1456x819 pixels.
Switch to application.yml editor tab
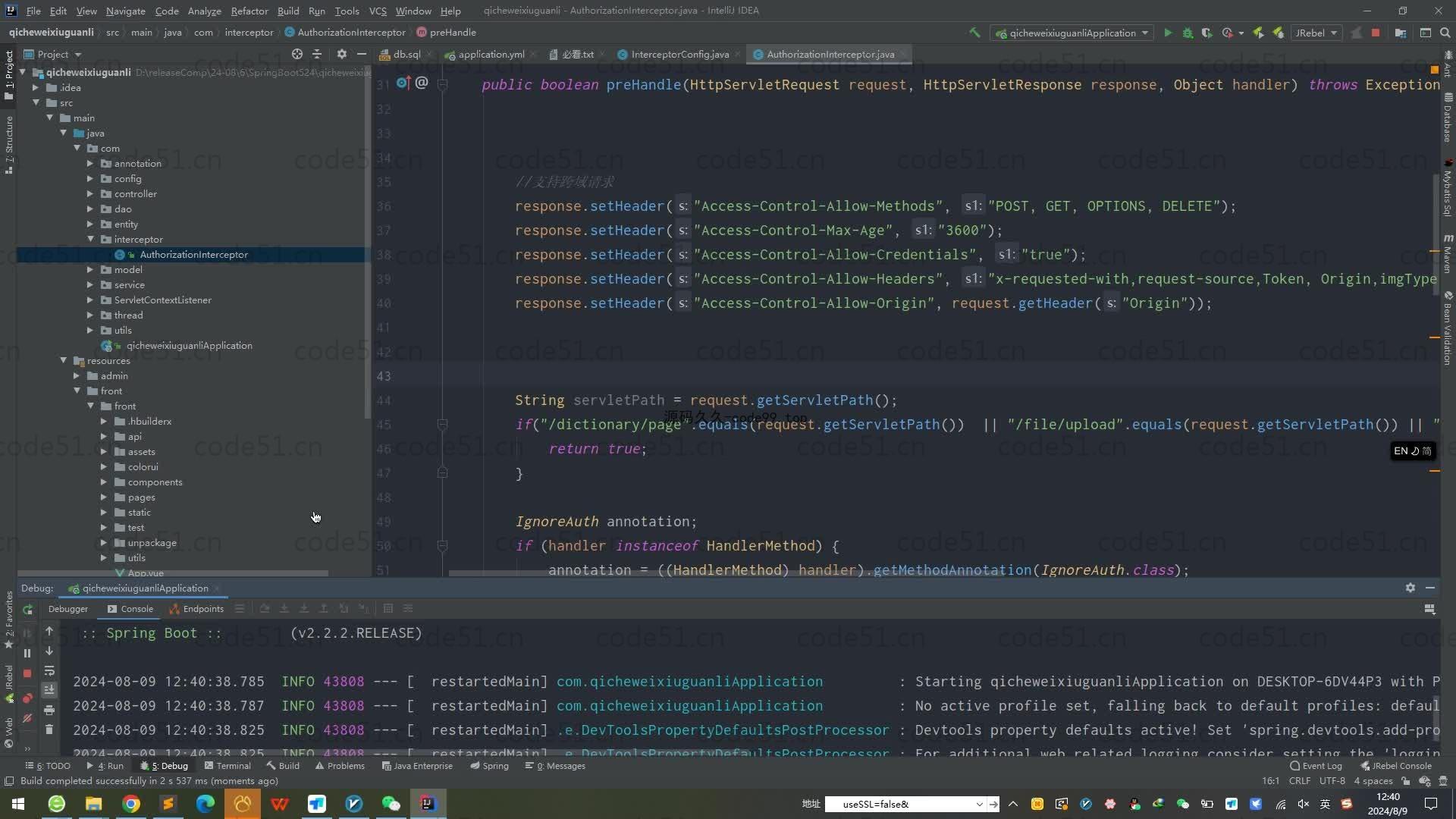point(491,54)
